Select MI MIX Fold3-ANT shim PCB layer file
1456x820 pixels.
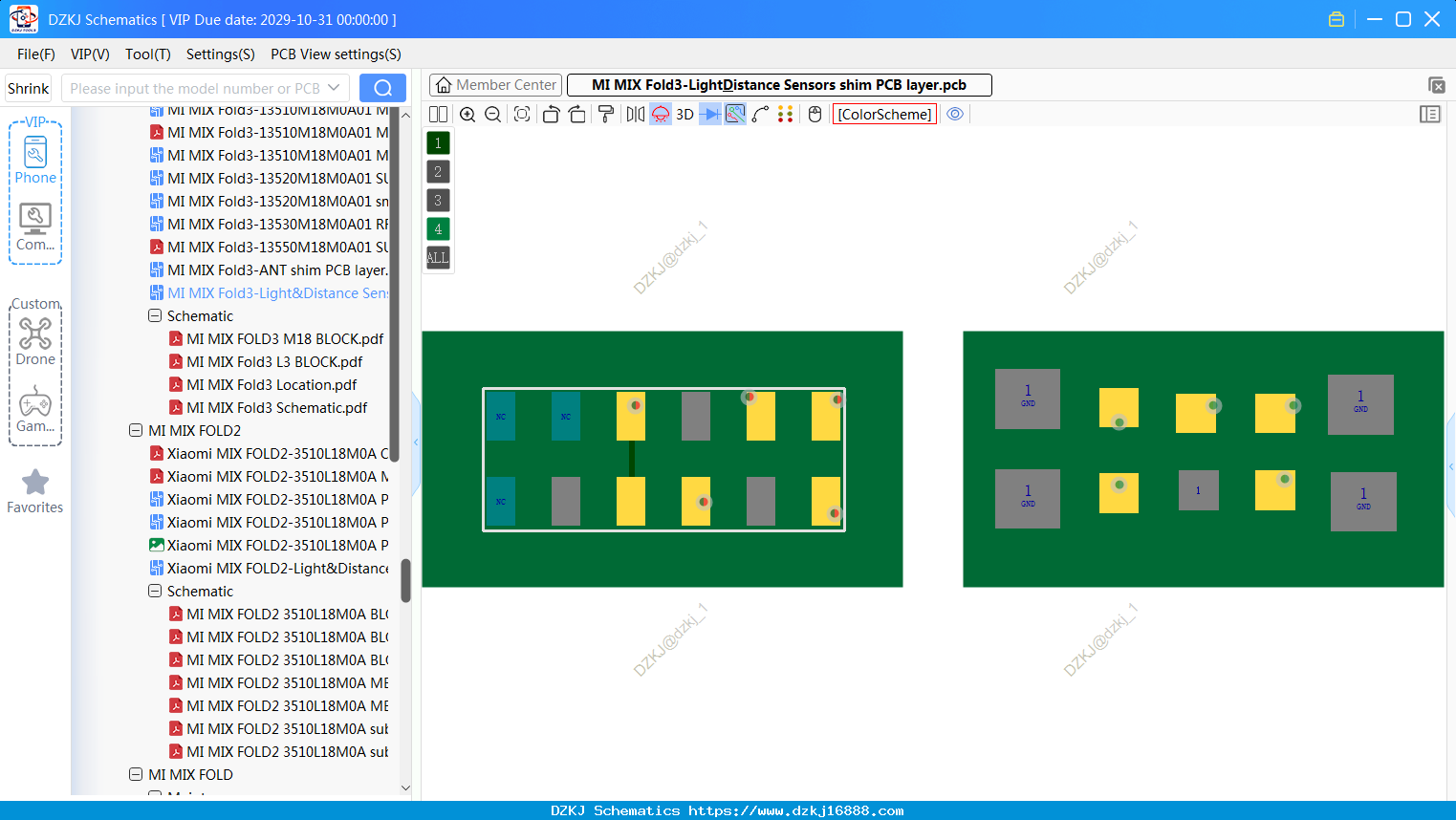coord(269,270)
